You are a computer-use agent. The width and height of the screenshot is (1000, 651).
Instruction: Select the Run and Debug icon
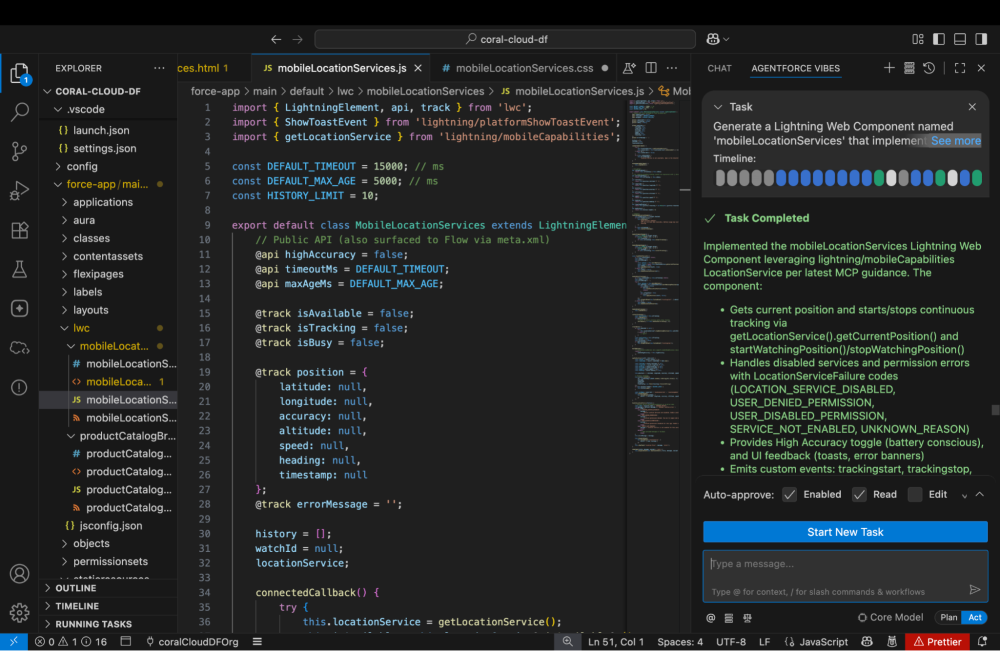pyautogui.click(x=19, y=189)
